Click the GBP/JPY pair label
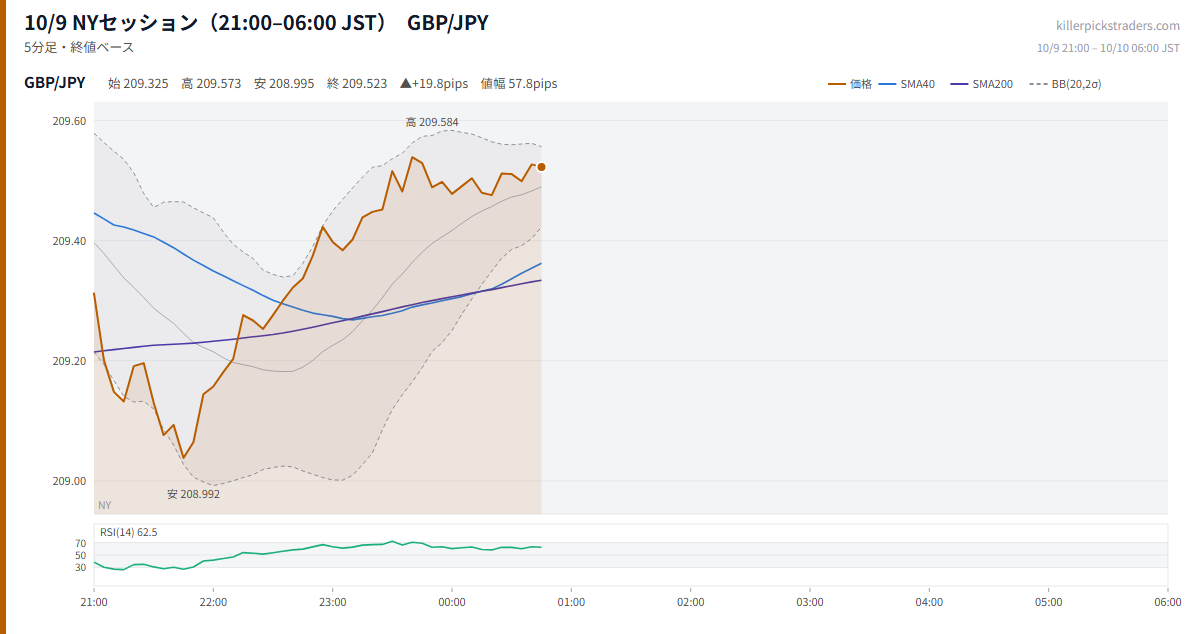The image size is (1200, 634). point(55,83)
